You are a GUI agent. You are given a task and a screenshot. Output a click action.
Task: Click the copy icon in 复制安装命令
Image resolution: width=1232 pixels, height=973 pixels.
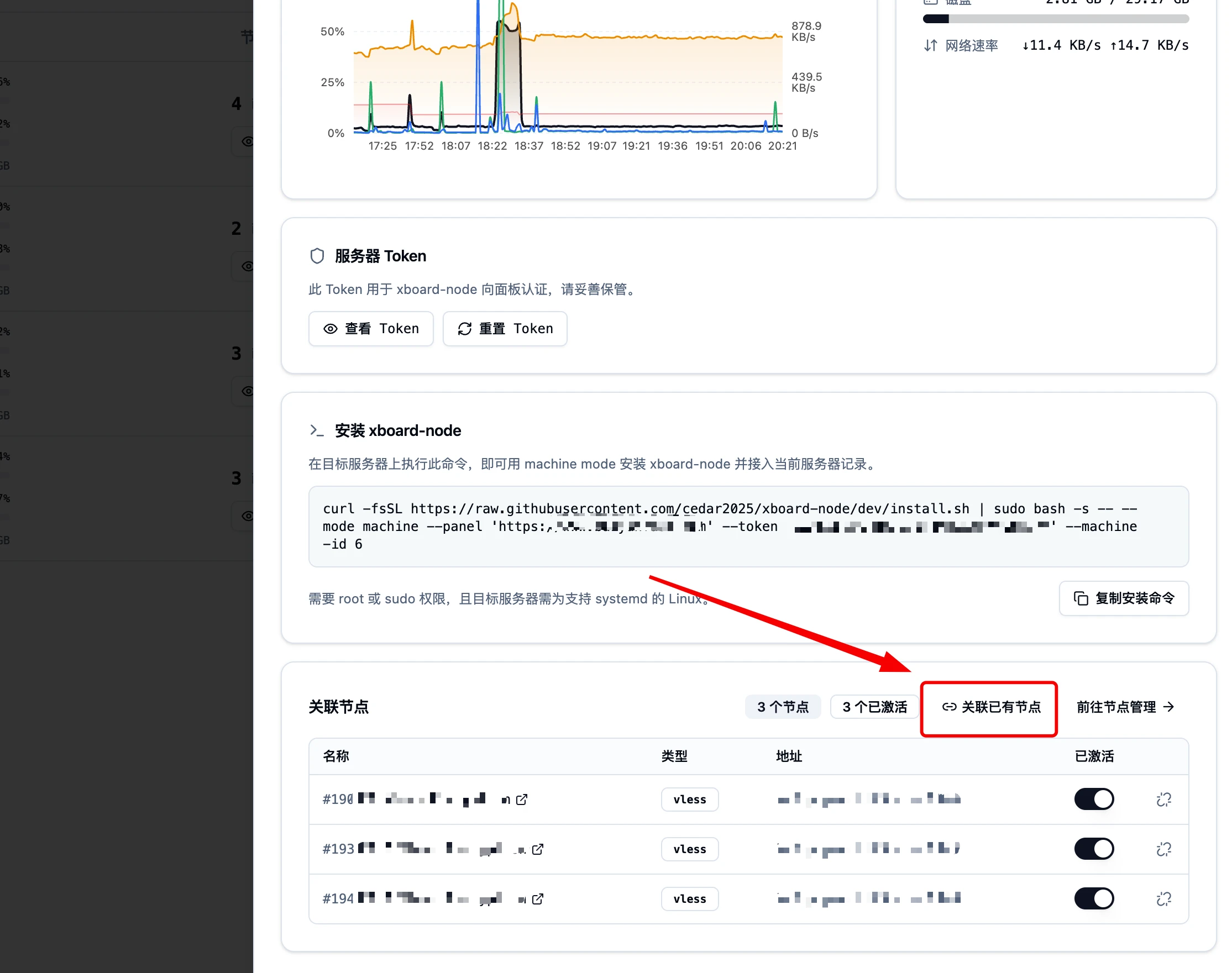click(1081, 598)
